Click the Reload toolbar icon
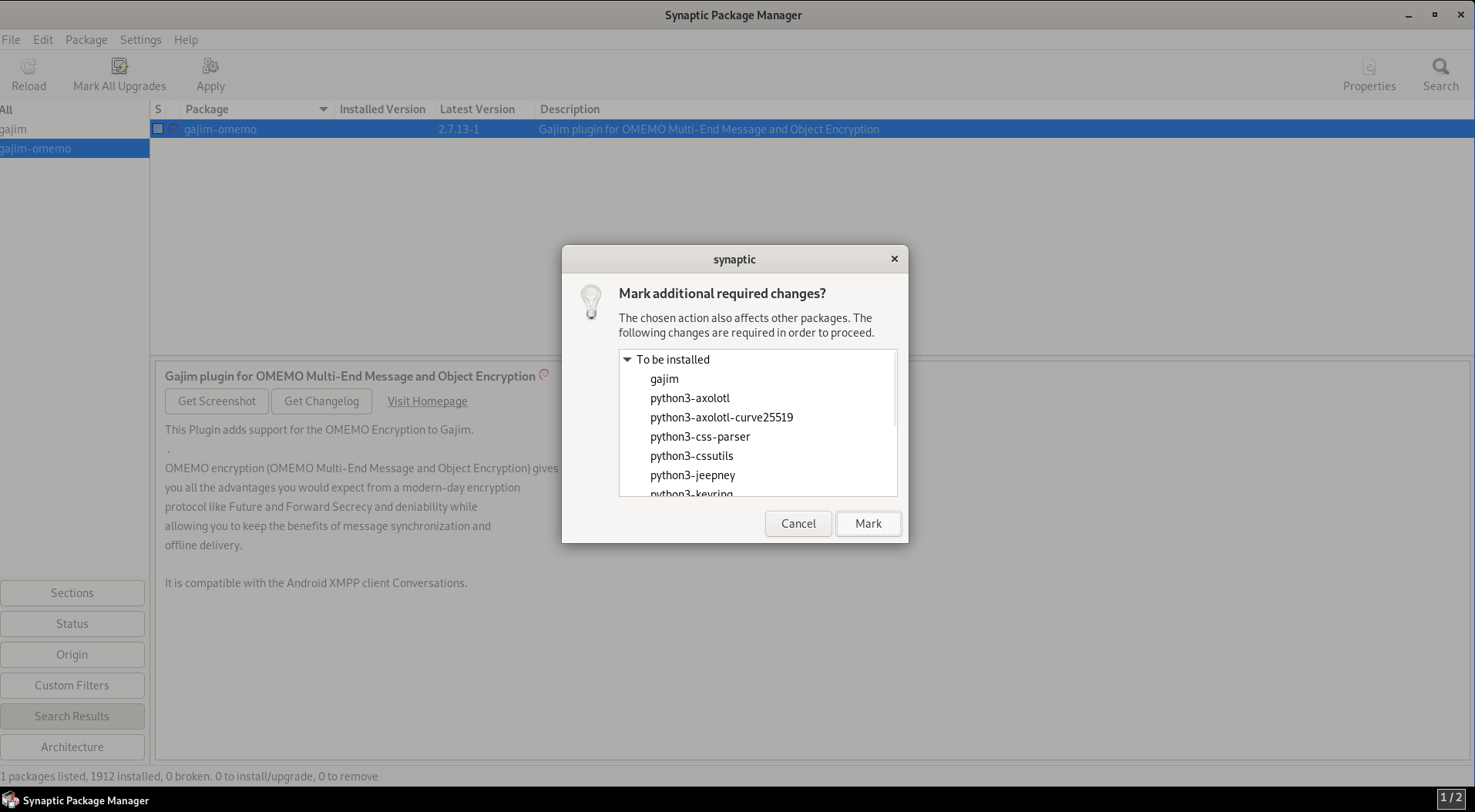Screen dimensions: 1475x812 point(29,67)
